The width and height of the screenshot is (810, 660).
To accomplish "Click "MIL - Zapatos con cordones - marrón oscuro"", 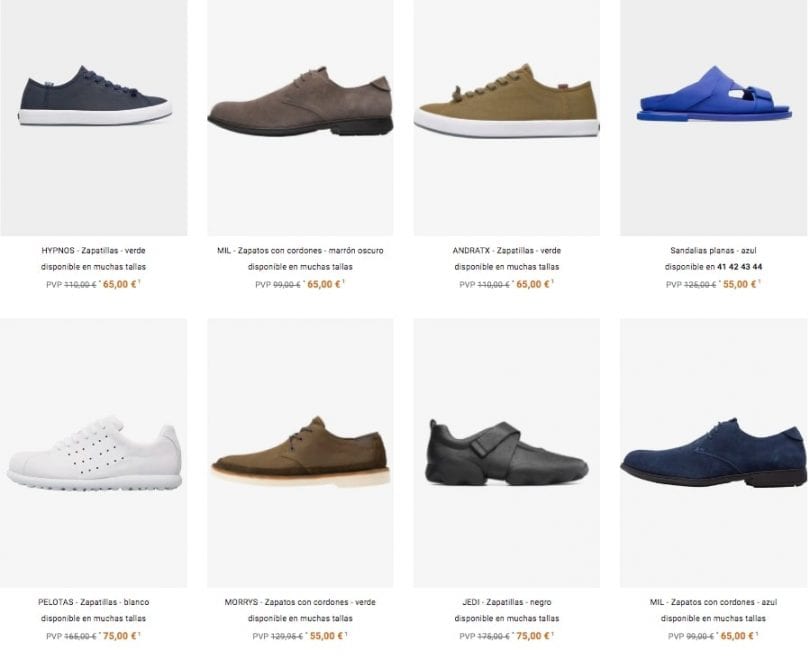I will pos(300,251).
